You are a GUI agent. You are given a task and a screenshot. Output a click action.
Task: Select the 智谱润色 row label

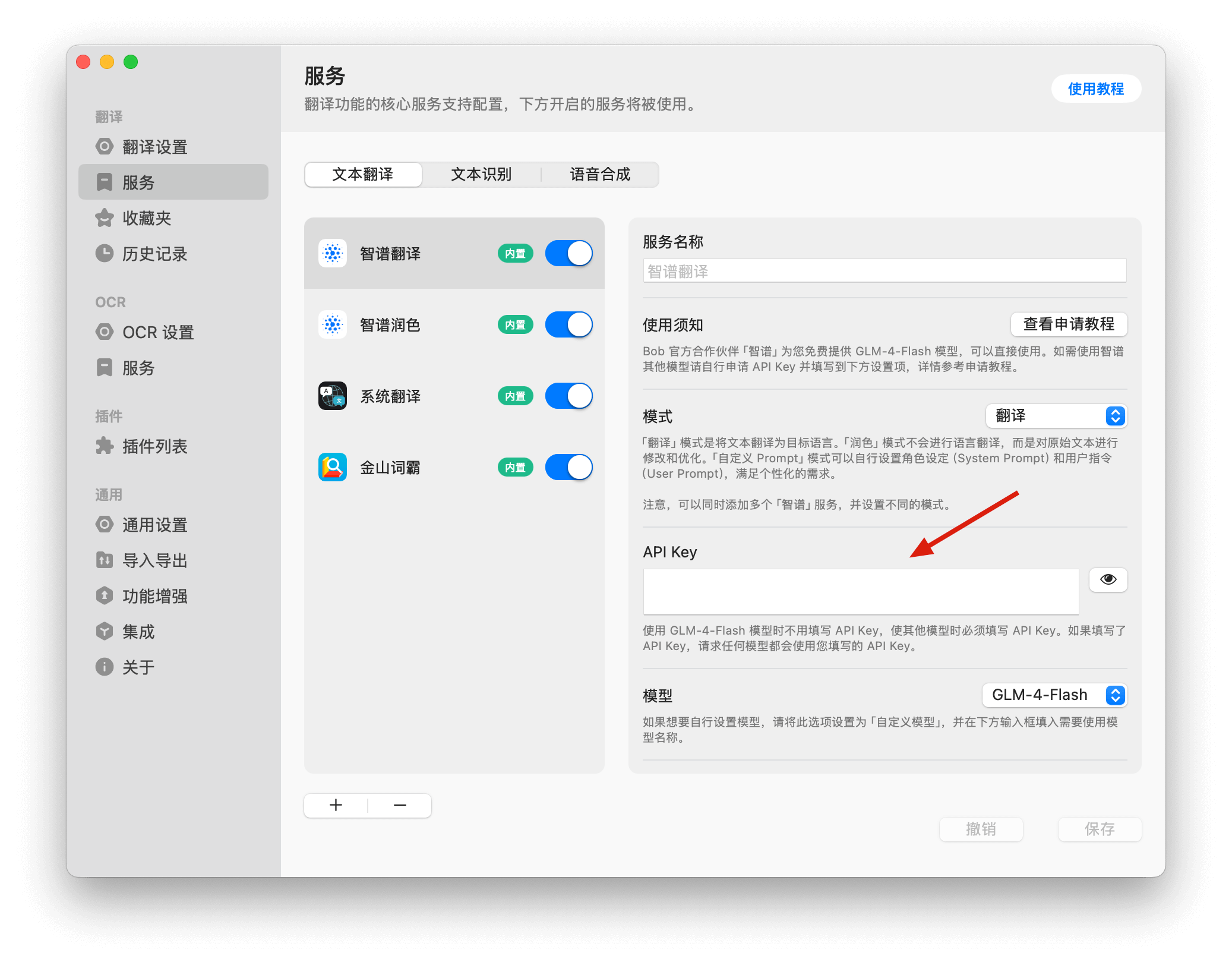[390, 325]
